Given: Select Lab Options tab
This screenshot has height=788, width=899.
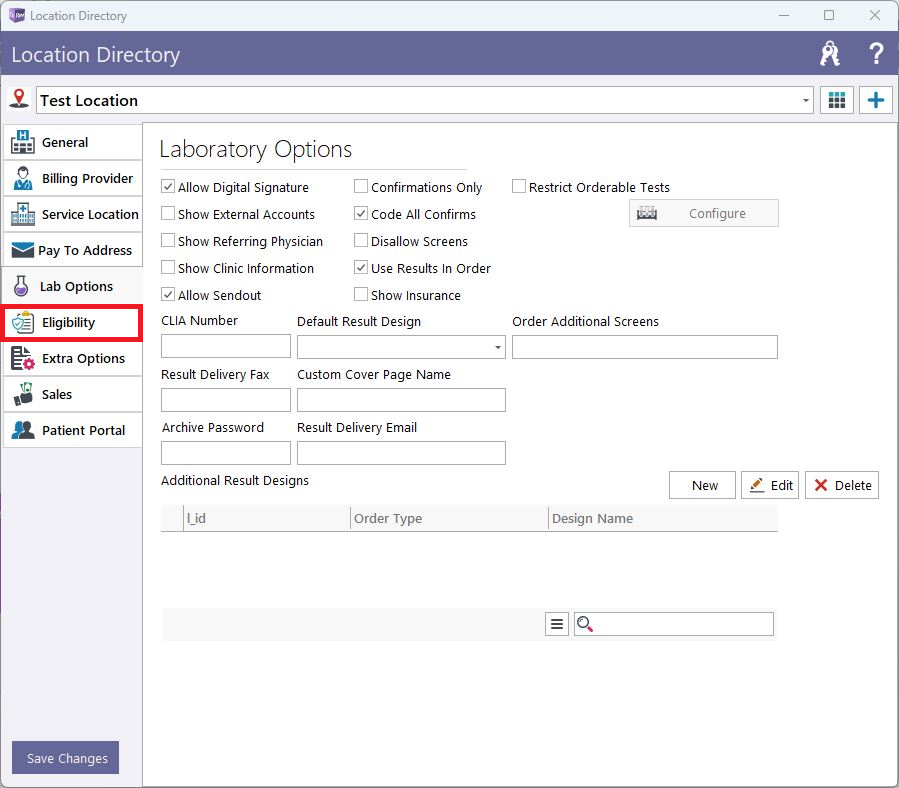Looking at the screenshot, I should pos(72,286).
